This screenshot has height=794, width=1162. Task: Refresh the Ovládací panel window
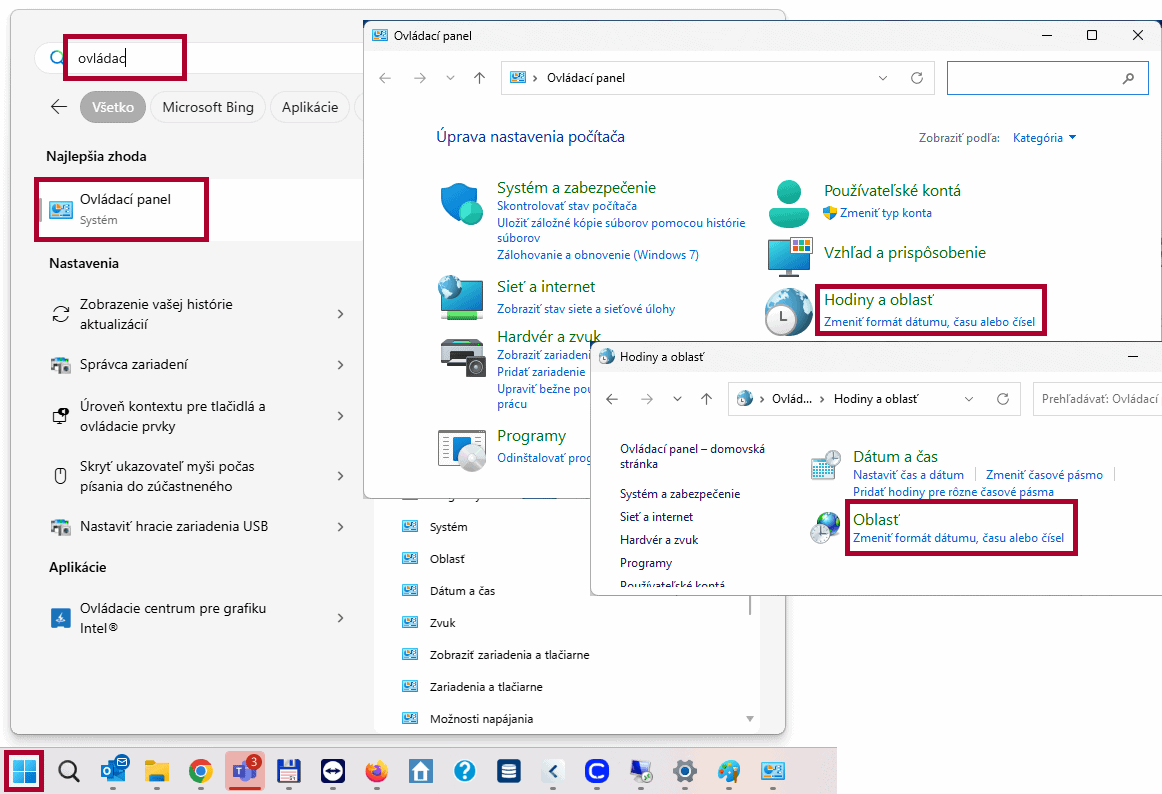pyautogui.click(x=916, y=78)
